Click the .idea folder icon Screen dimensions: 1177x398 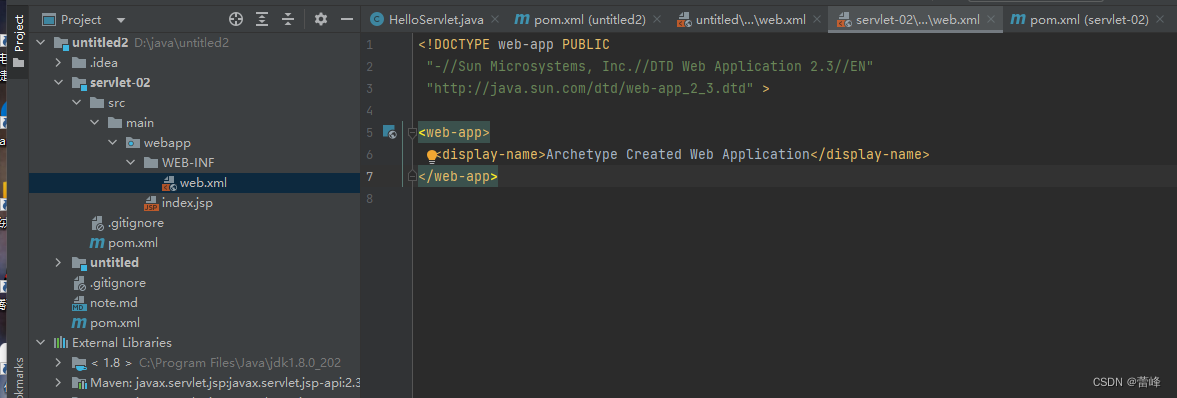tap(79, 63)
